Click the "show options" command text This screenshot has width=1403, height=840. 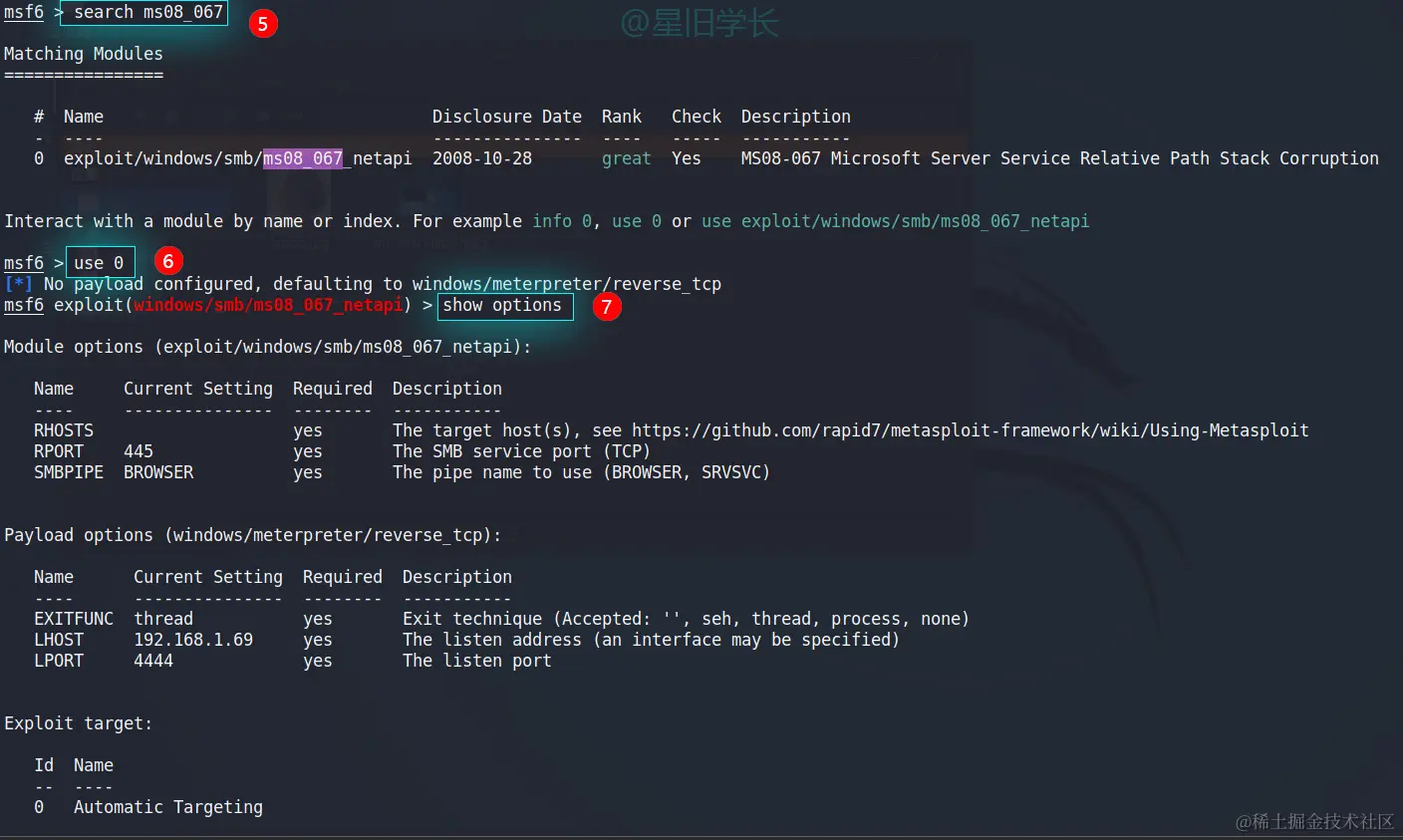click(x=502, y=305)
